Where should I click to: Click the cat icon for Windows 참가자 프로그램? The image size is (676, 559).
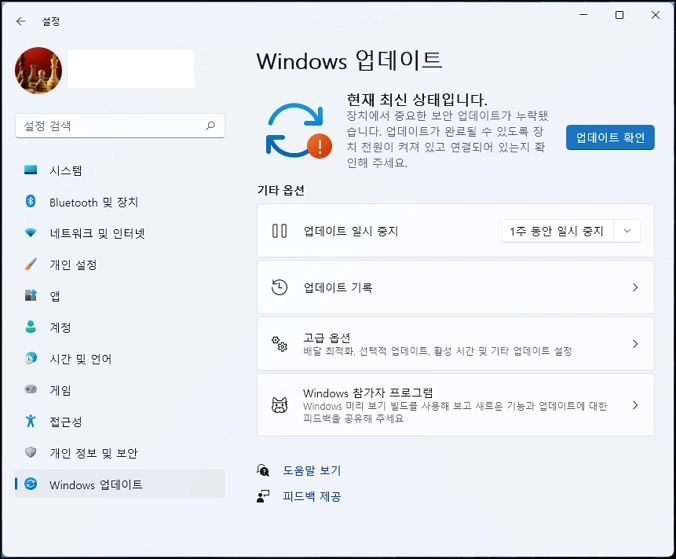point(279,405)
